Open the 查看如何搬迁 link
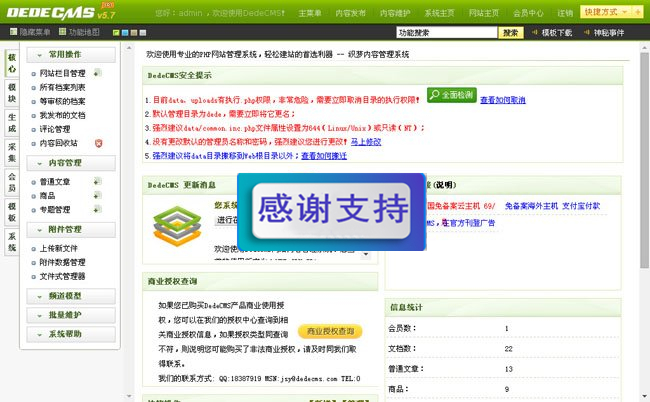650x402 pixels. (x=324, y=156)
